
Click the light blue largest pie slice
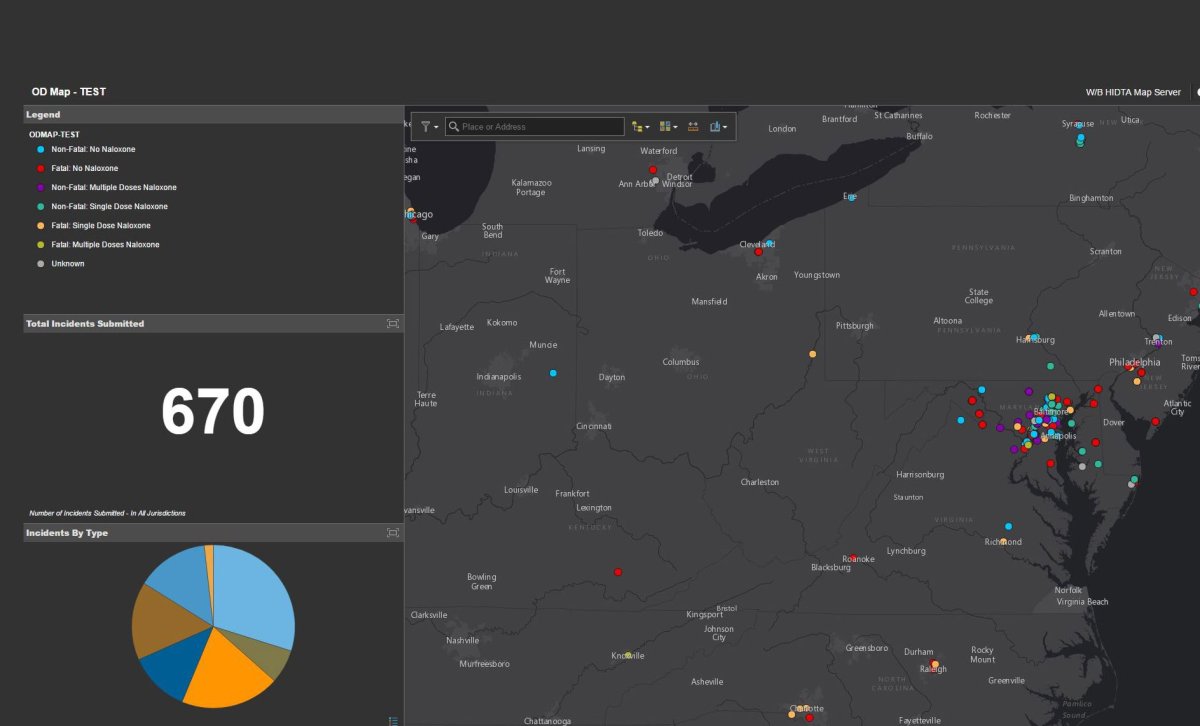click(x=255, y=595)
